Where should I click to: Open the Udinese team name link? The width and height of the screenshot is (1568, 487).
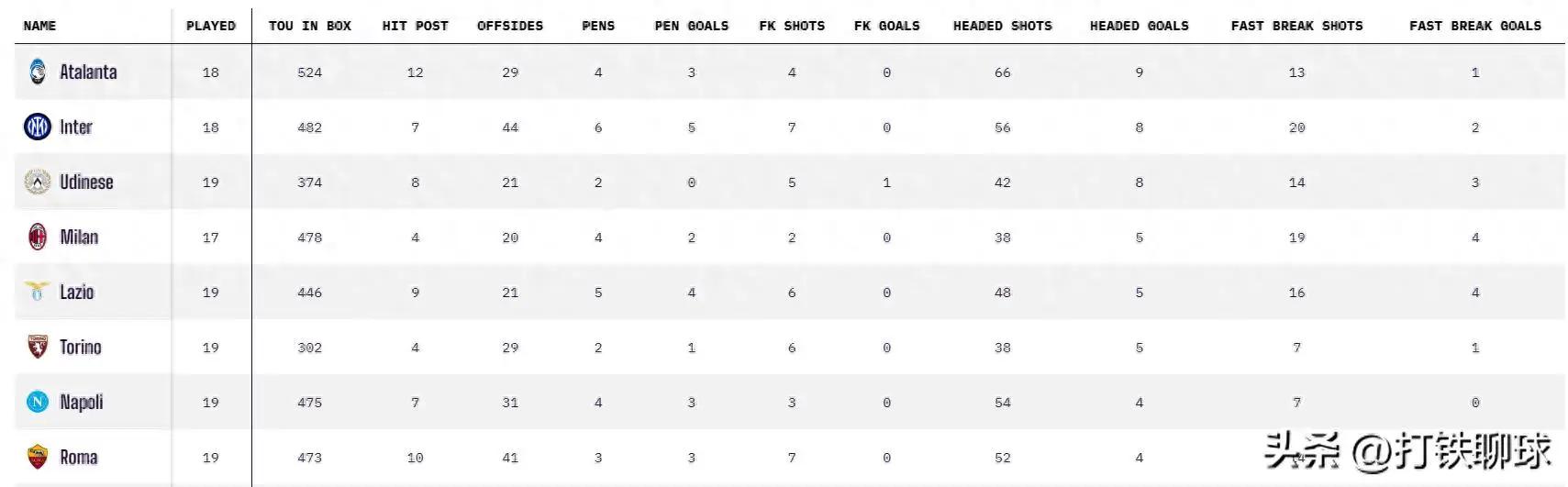pos(86,182)
